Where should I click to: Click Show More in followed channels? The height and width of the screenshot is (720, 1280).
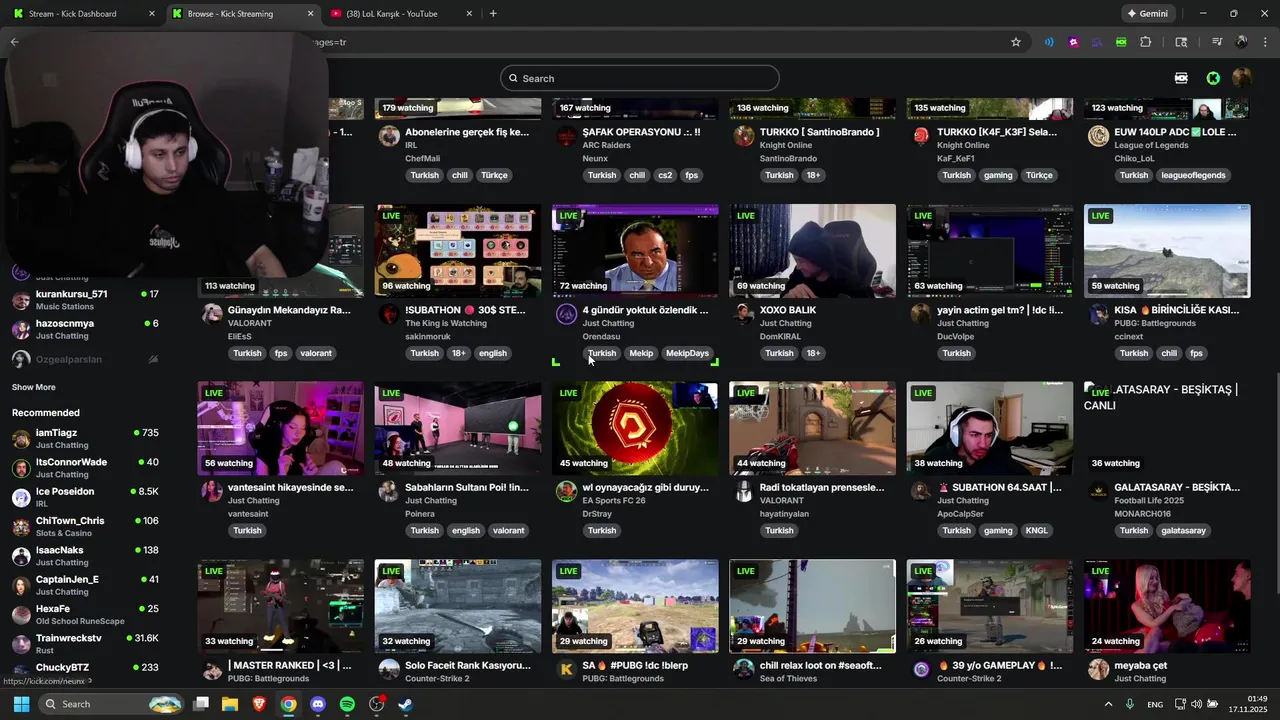(34, 387)
